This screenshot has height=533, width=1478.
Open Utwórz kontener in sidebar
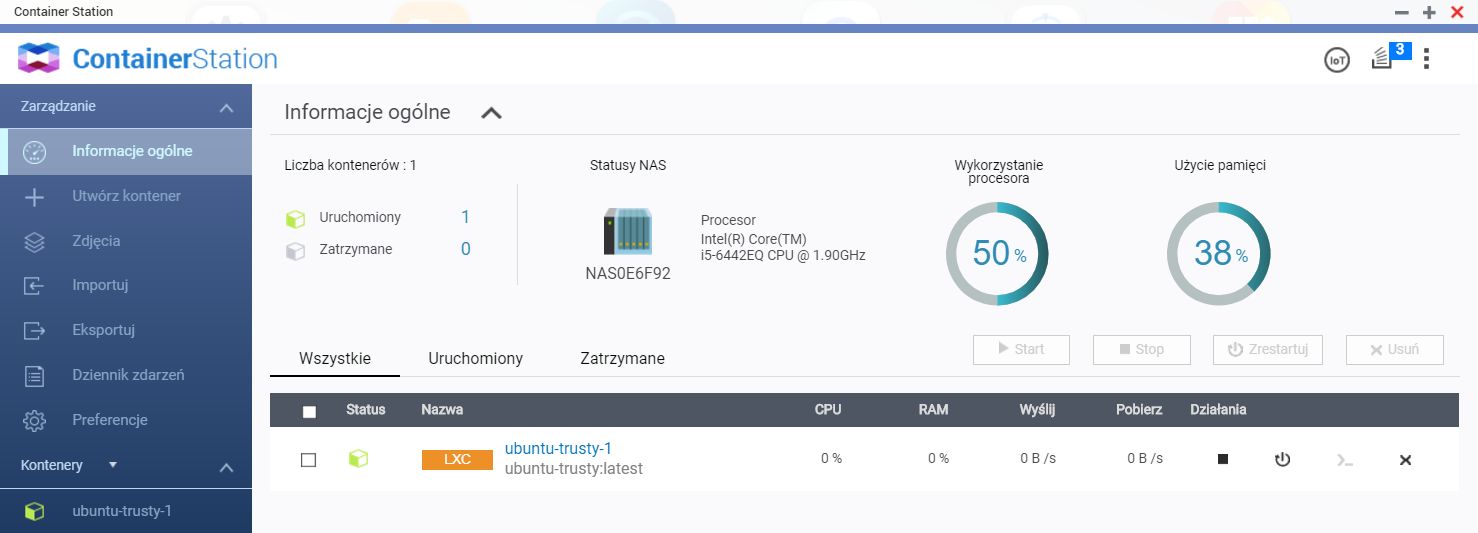(126, 196)
